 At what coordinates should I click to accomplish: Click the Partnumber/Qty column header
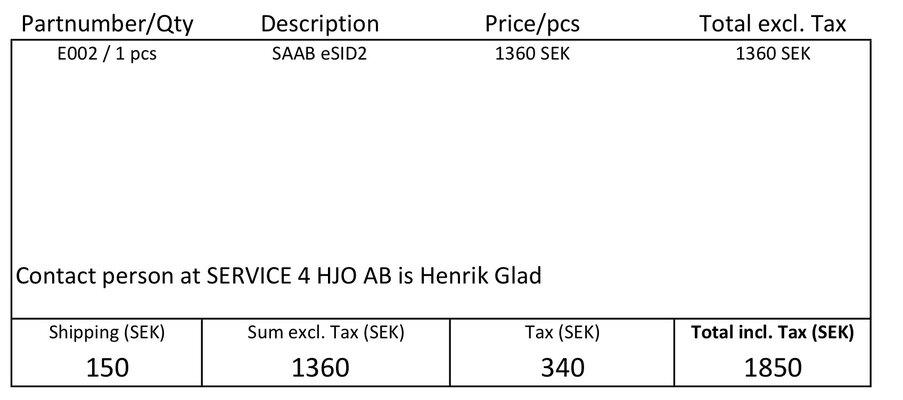107,24
